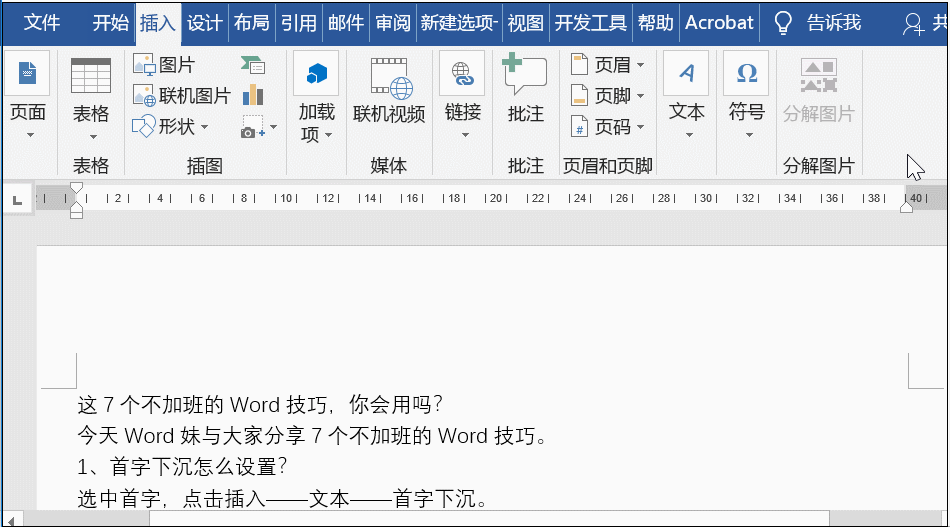The height and width of the screenshot is (527, 950).
Task: Open the 新建选项 custom tab
Action: (x=459, y=23)
